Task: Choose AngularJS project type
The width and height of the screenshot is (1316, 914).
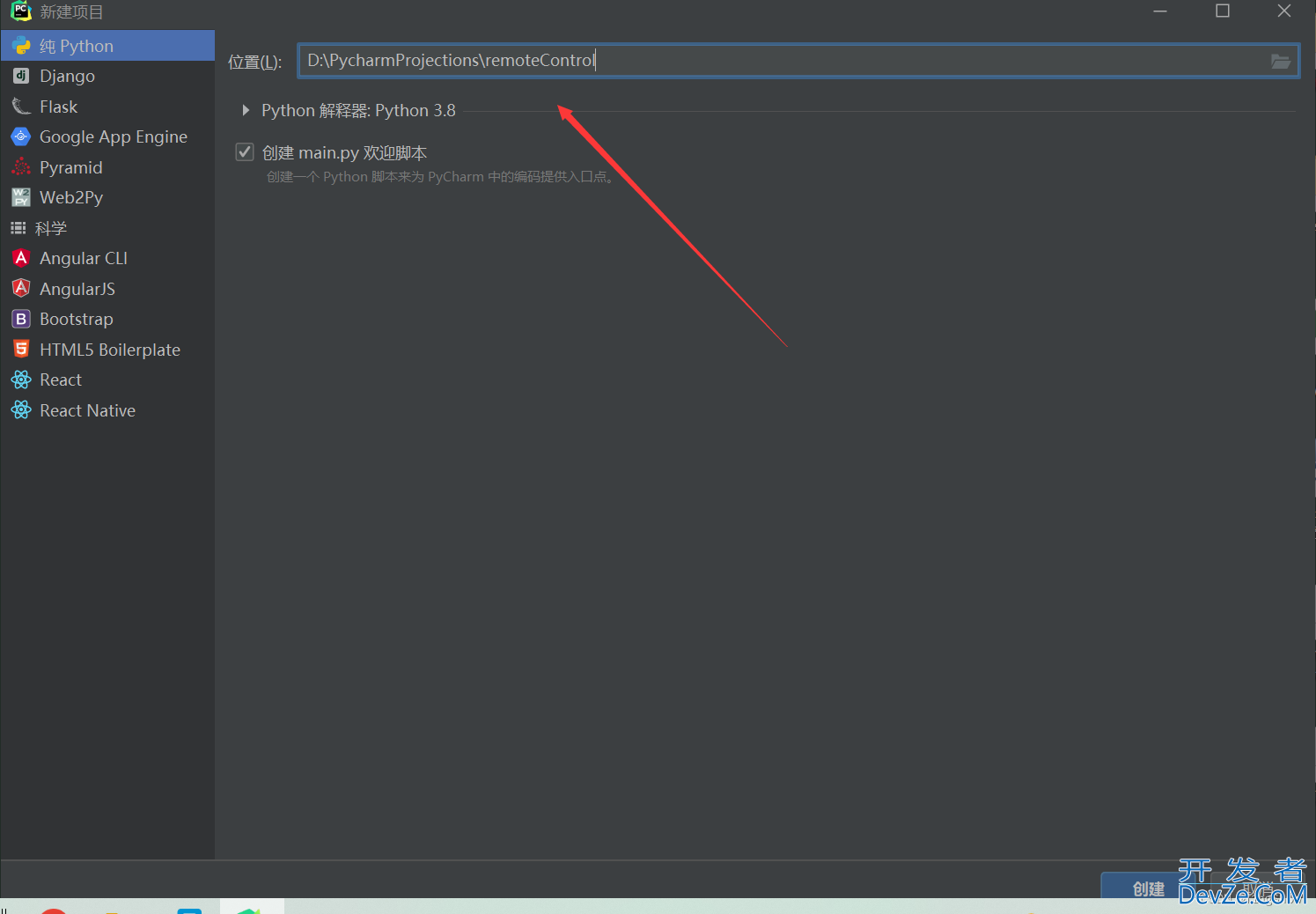Action: tap(107, 289)
